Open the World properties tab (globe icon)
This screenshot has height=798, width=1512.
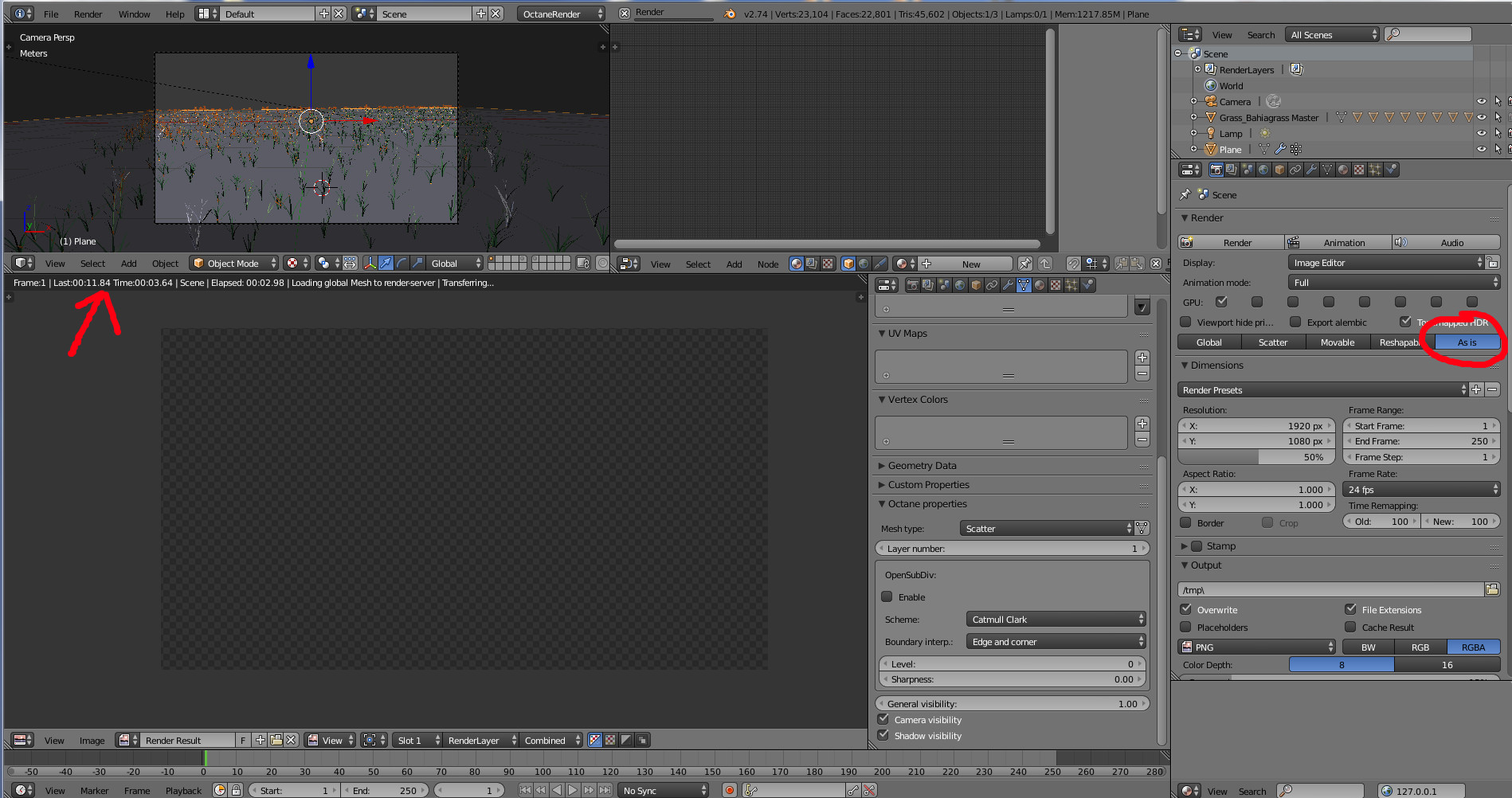point(1263,170)
